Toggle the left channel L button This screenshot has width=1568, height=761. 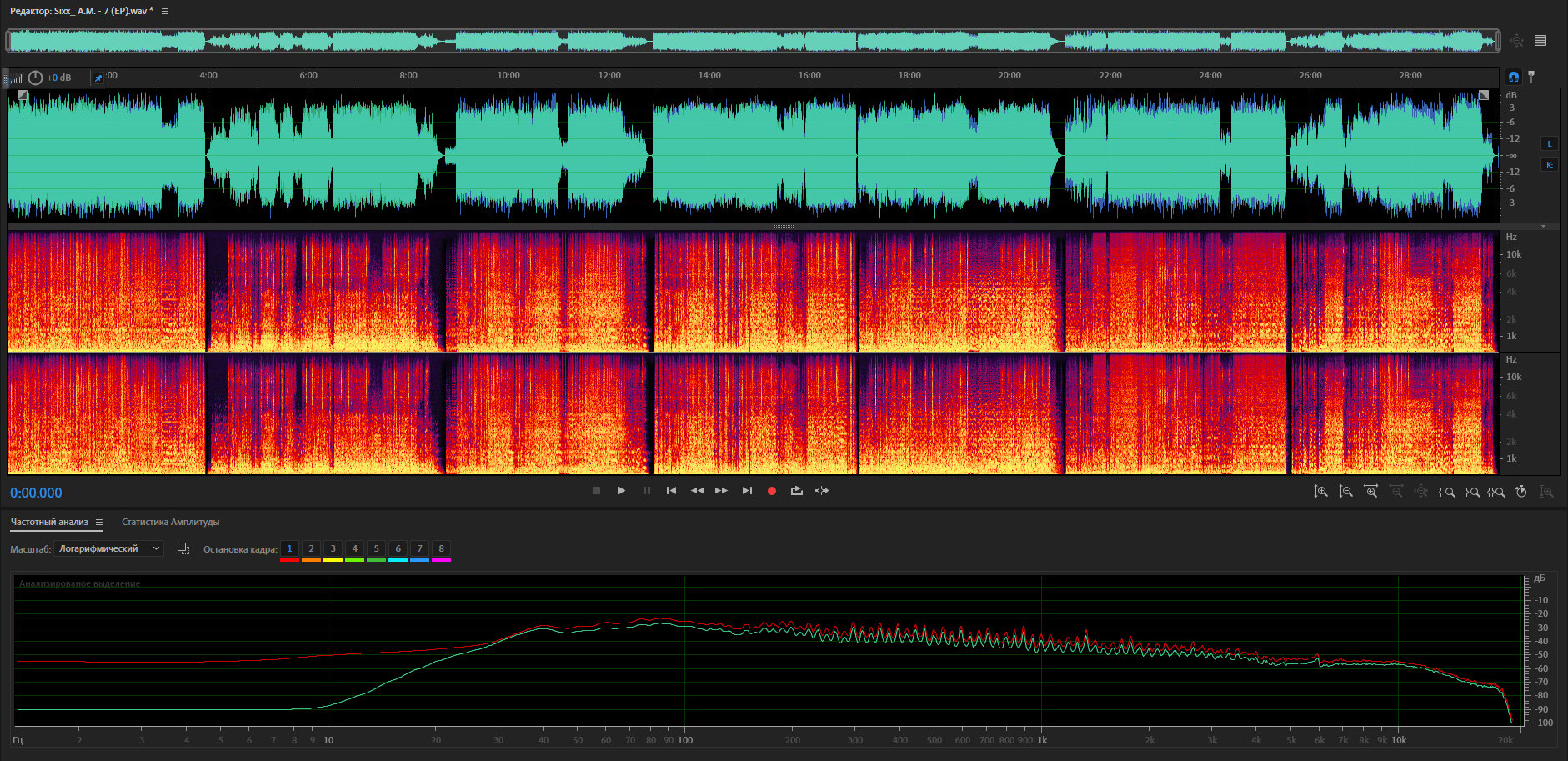pyautogui.click(x=1550, y=143)
